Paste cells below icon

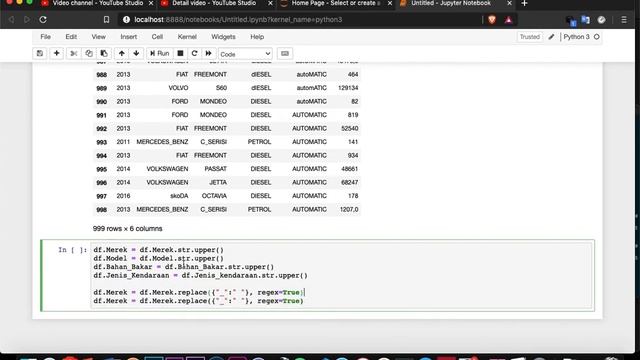tap(104, 53)
